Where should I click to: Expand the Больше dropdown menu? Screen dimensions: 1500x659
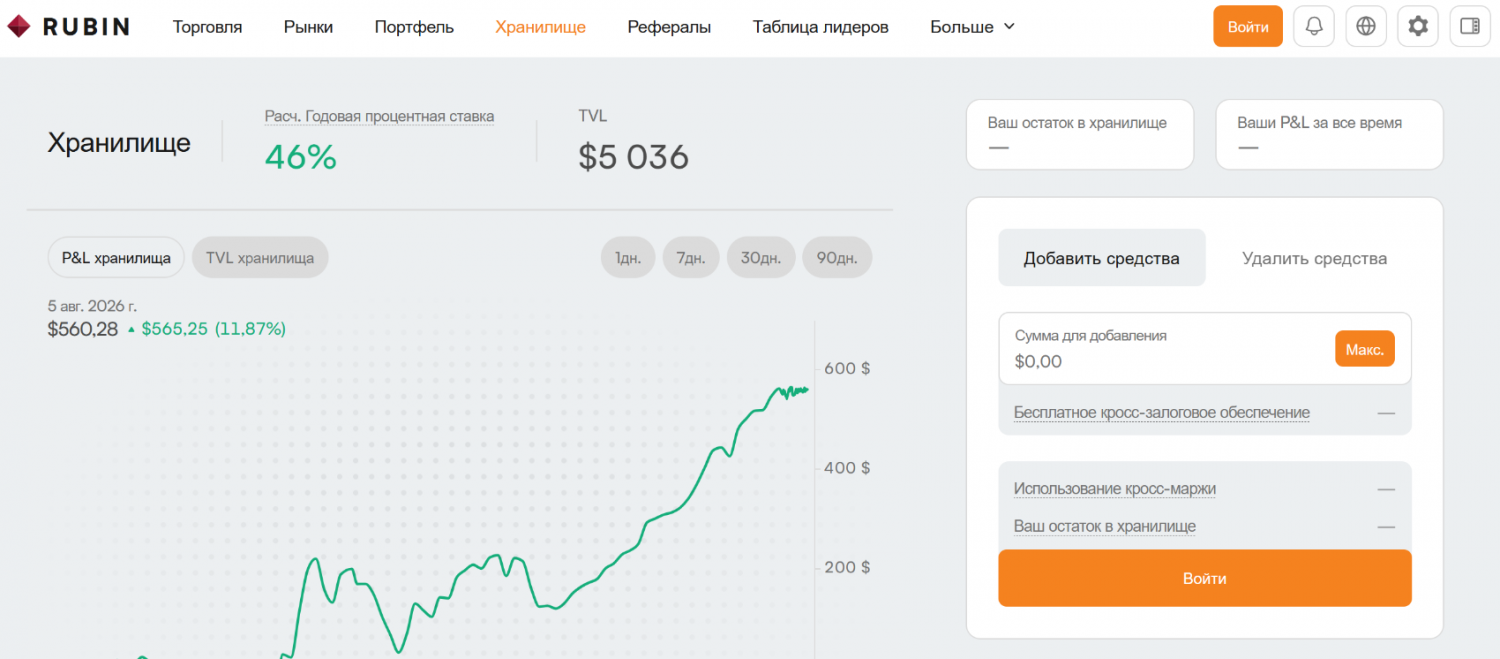click(972, 27)
